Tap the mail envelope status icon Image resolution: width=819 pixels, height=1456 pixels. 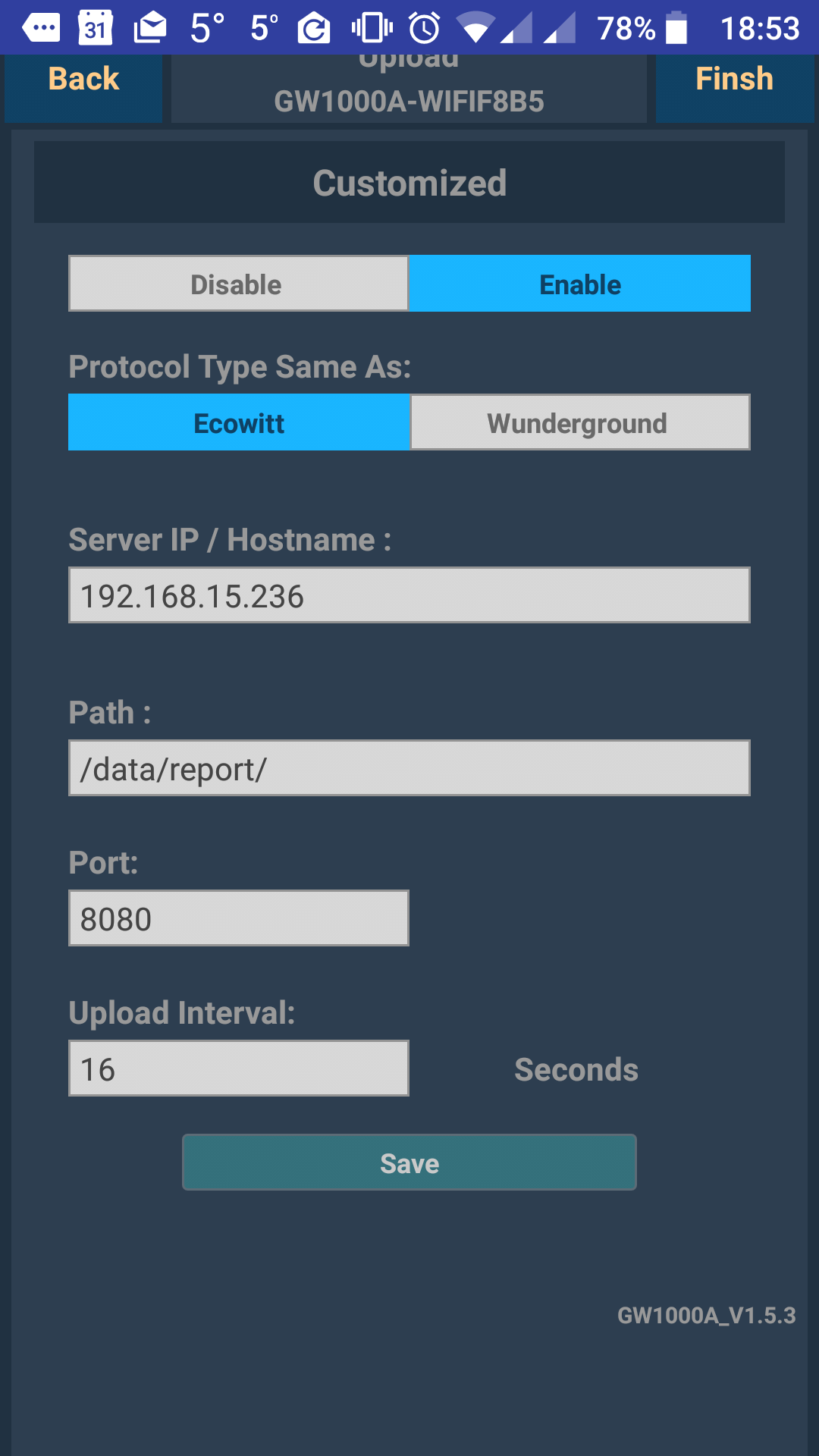(x=150, y=29)
